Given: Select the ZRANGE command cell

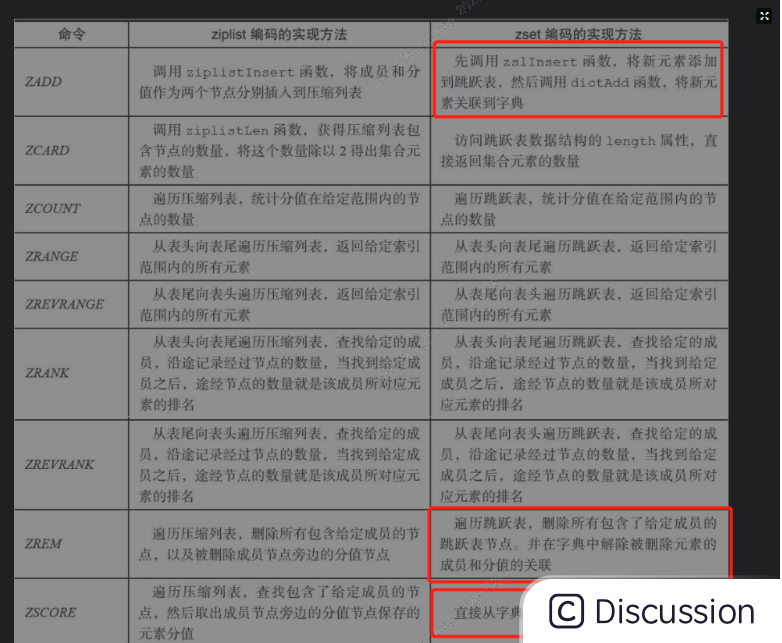Looking at the screenshot, I should (72, 256).
